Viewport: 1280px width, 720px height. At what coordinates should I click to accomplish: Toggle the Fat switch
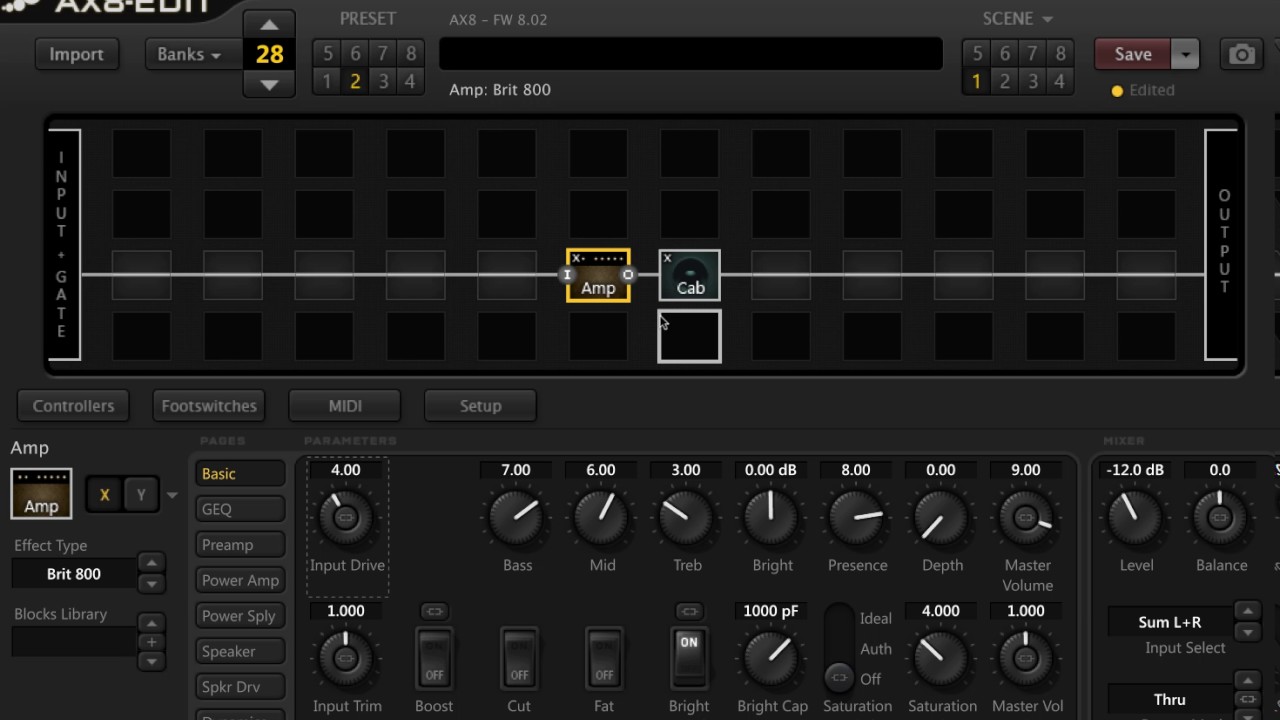click(604, 658)
